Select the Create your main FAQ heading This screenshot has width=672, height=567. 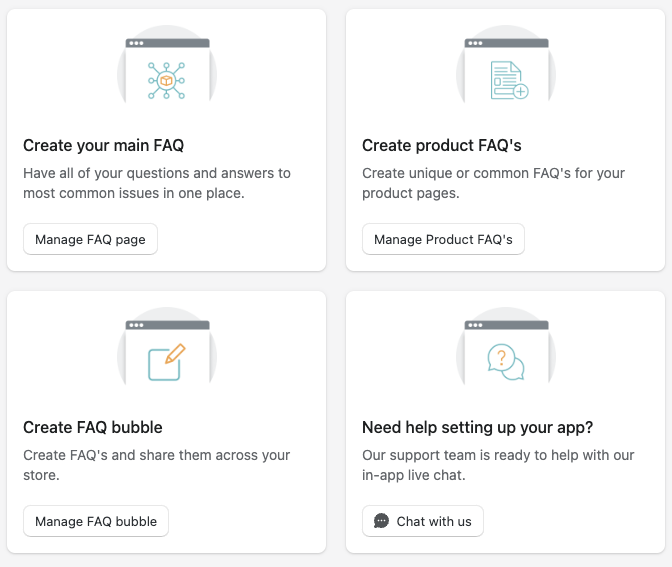[x=103, y=145]
